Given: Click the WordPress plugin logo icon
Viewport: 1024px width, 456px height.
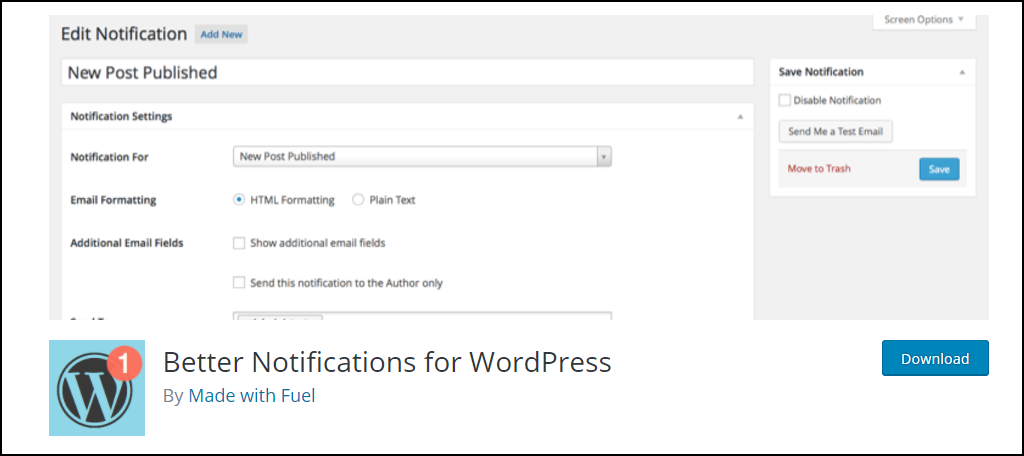Looking at the screenshot, I should [97, 387].
